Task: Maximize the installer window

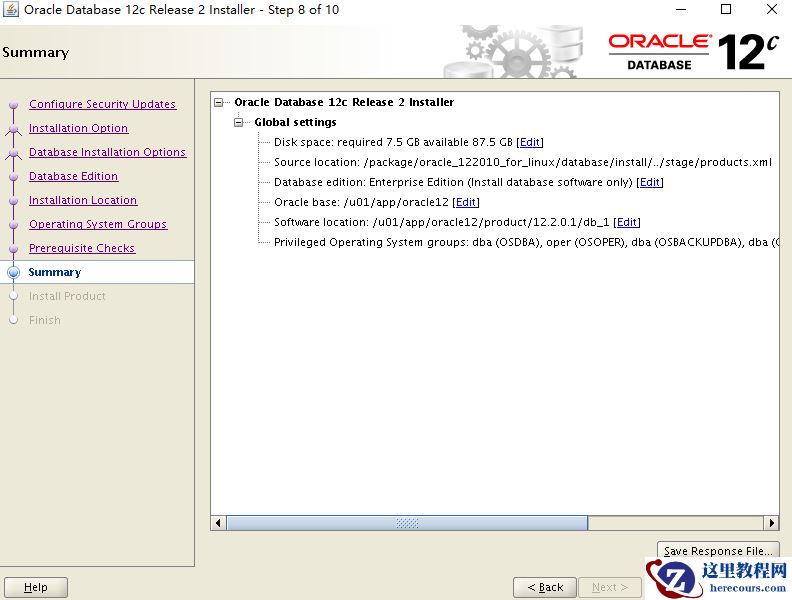Action: click(x=726, y=9)
